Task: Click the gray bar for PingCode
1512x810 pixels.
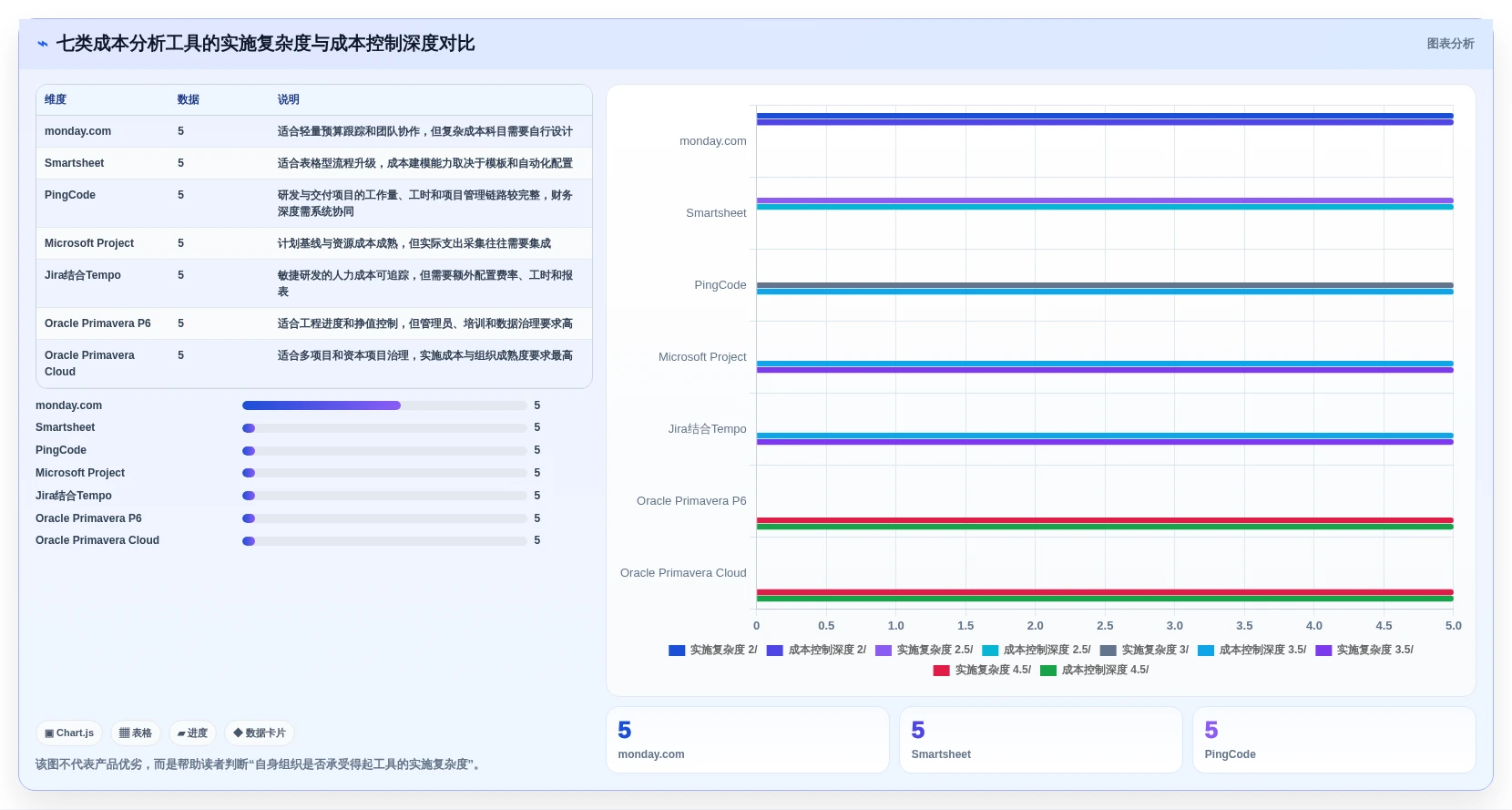Action: 1105,285
